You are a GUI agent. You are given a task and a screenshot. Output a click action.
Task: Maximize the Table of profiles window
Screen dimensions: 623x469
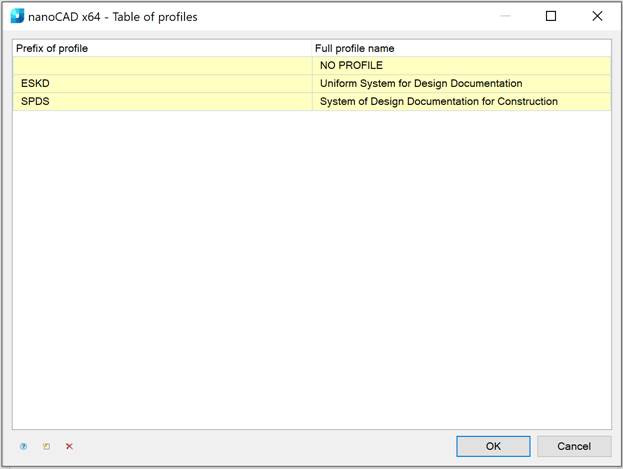[x=551, y=16]
